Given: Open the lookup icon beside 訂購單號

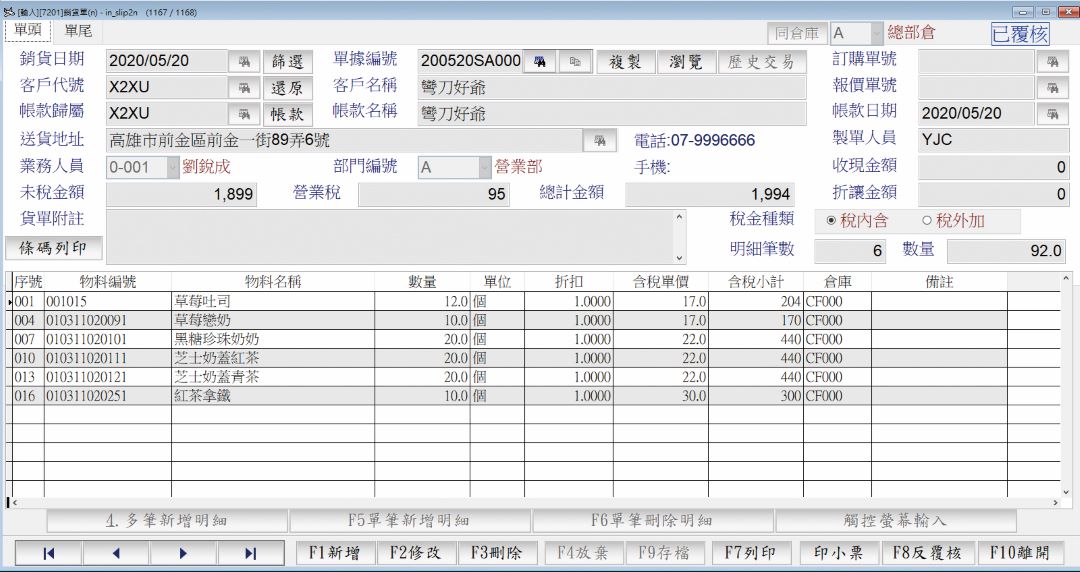Looking at the screenshot, I should 1052,61.
